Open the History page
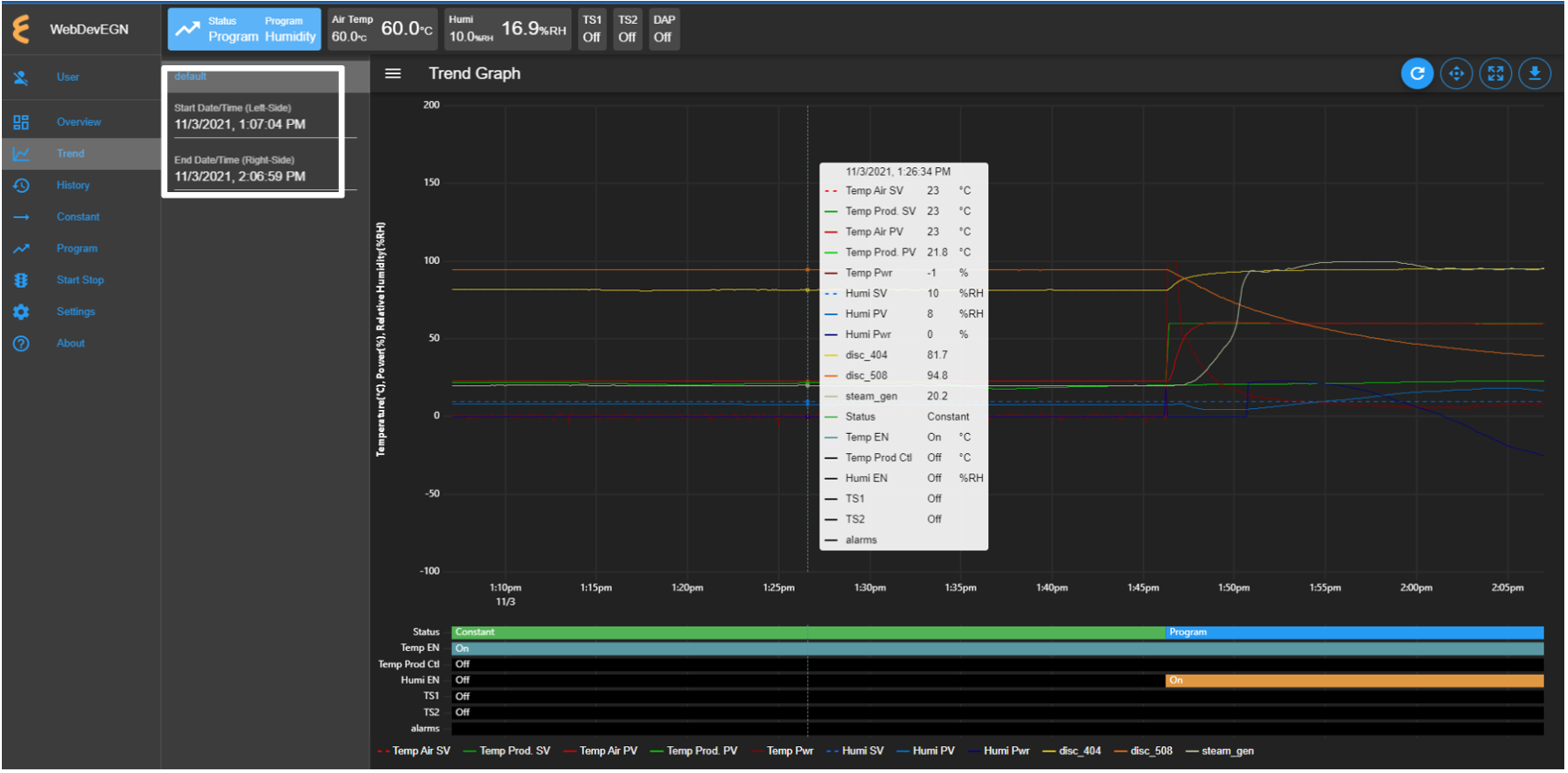 [73, 186]
